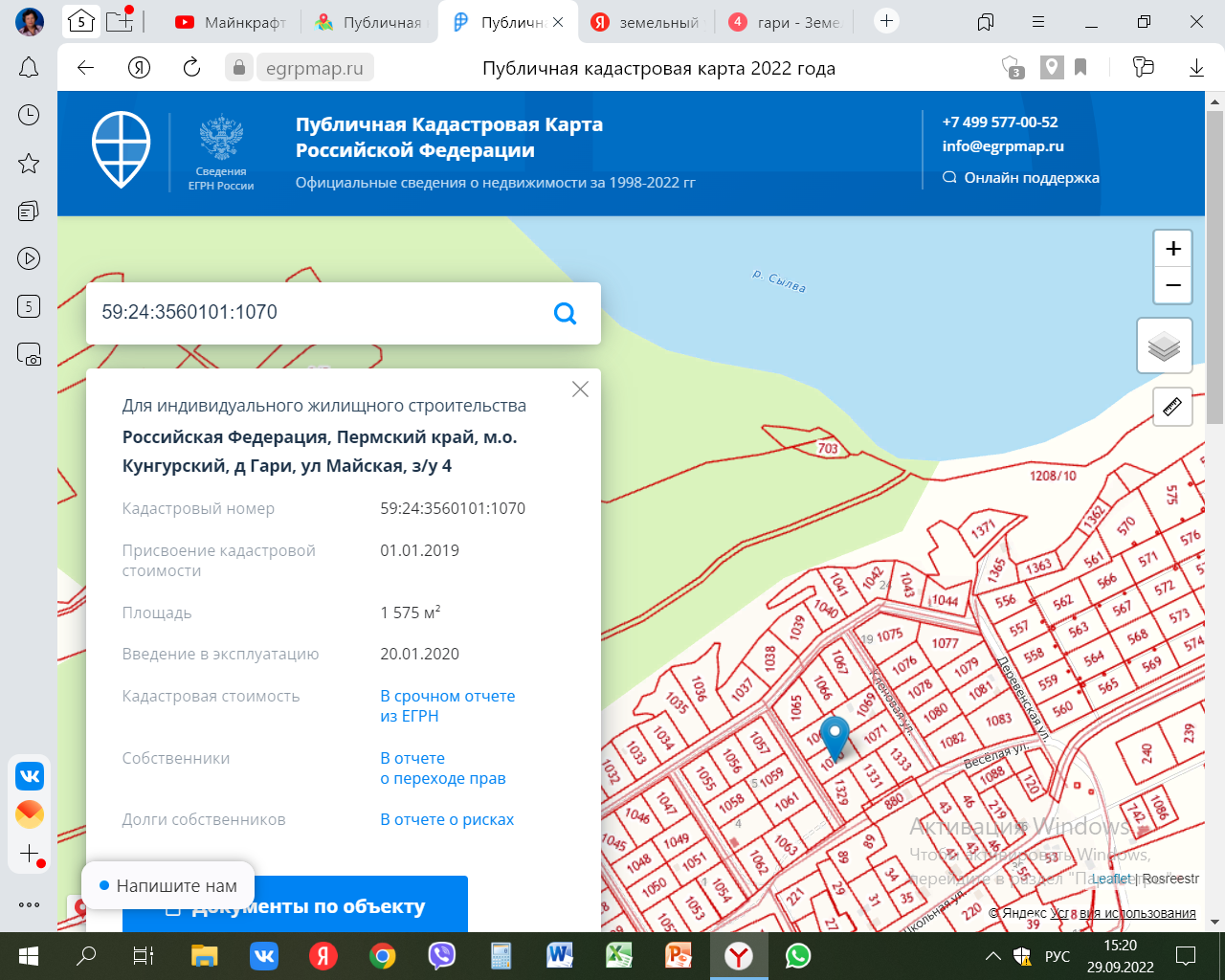Click the site lock security icon
Viewport: 1225px width, 980px height.
(x=239, y=67)
